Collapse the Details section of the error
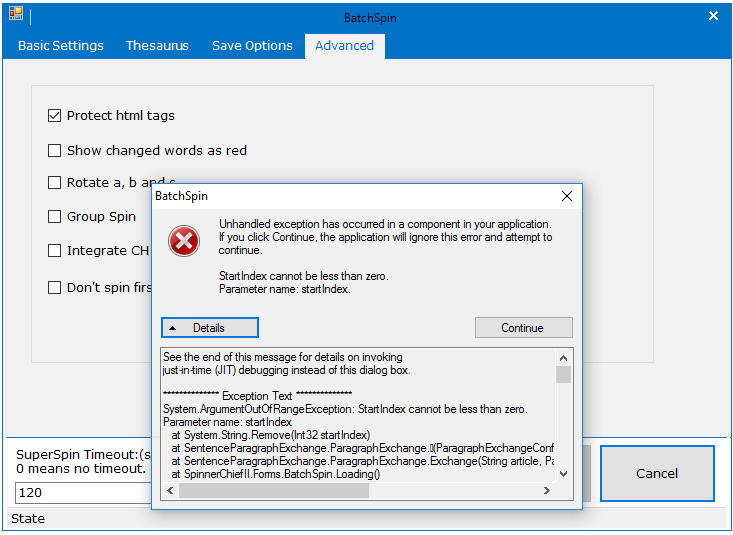Screen dimensions: 733x535 coord(210,328)
